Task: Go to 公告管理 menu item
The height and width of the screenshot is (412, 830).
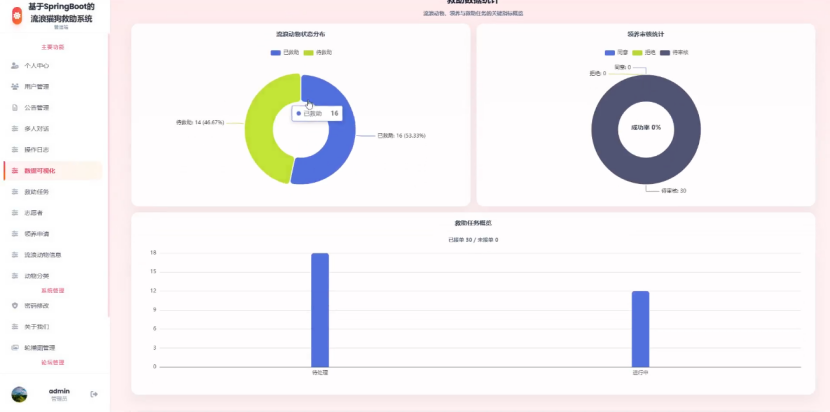Action: point(53,108)
